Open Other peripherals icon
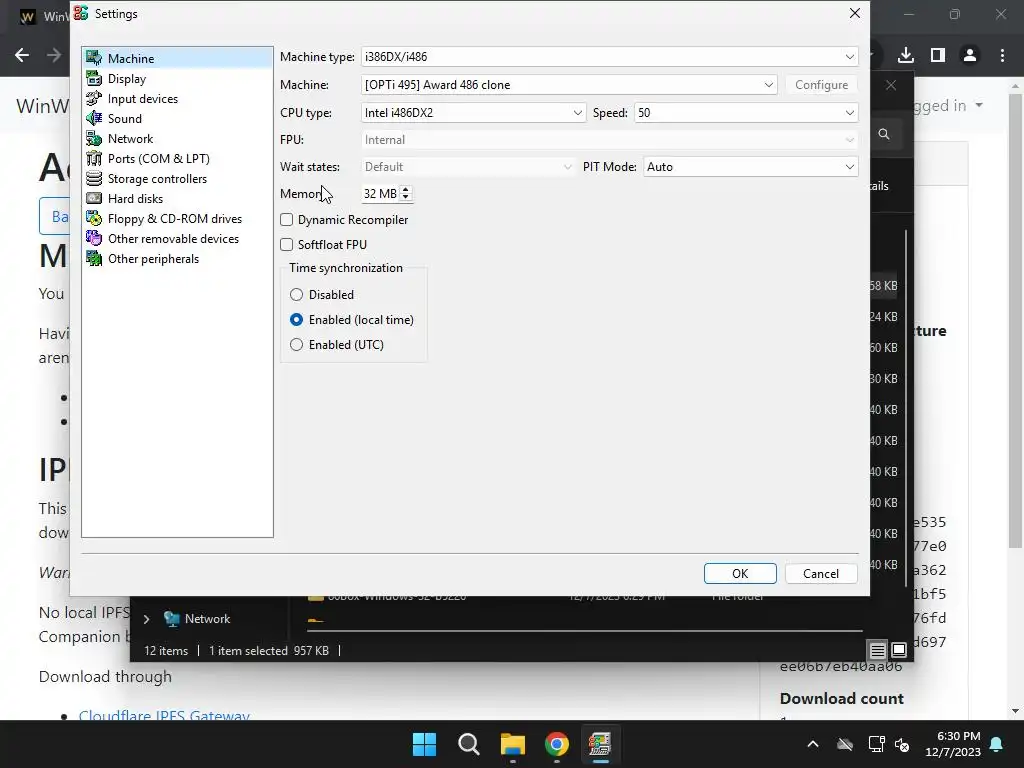The width and height of the screenshot is (1024, 768). click(x=94, y=259)
